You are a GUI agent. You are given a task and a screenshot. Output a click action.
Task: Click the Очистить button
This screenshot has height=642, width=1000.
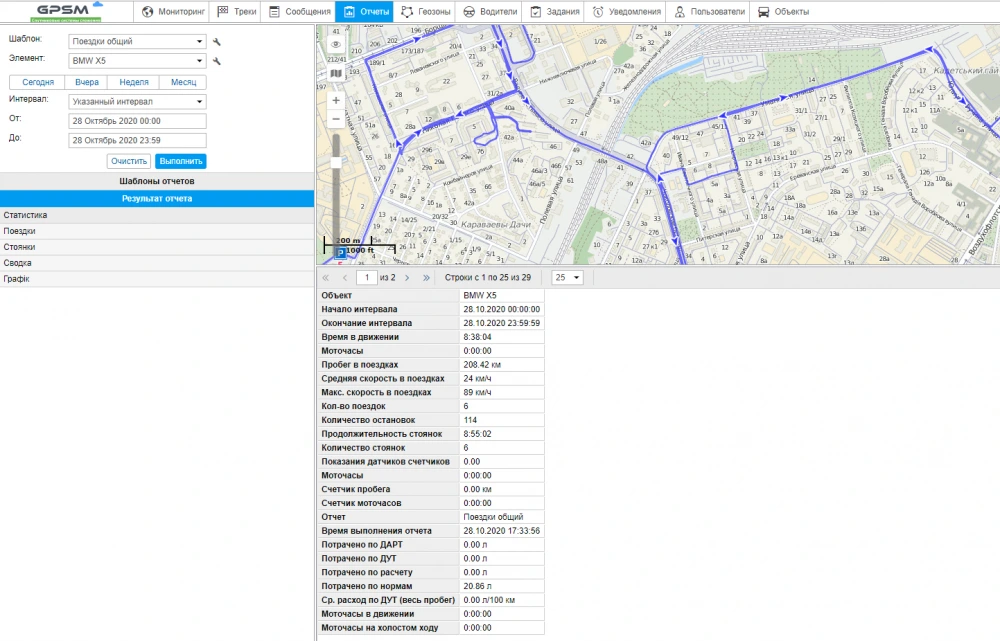129,160
